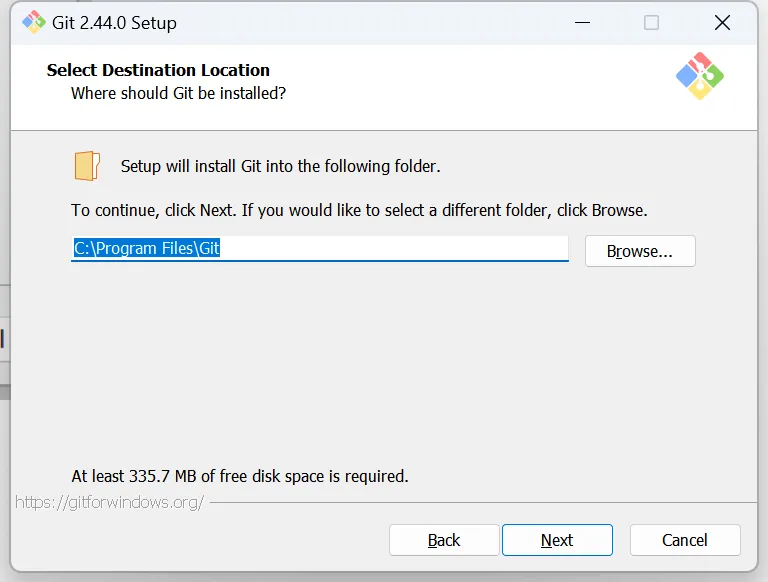Image resolution: width=768 pixels, height=582 pixels.
Task: Click the "Setup will install Git" message text
Action: click(280, 166)
